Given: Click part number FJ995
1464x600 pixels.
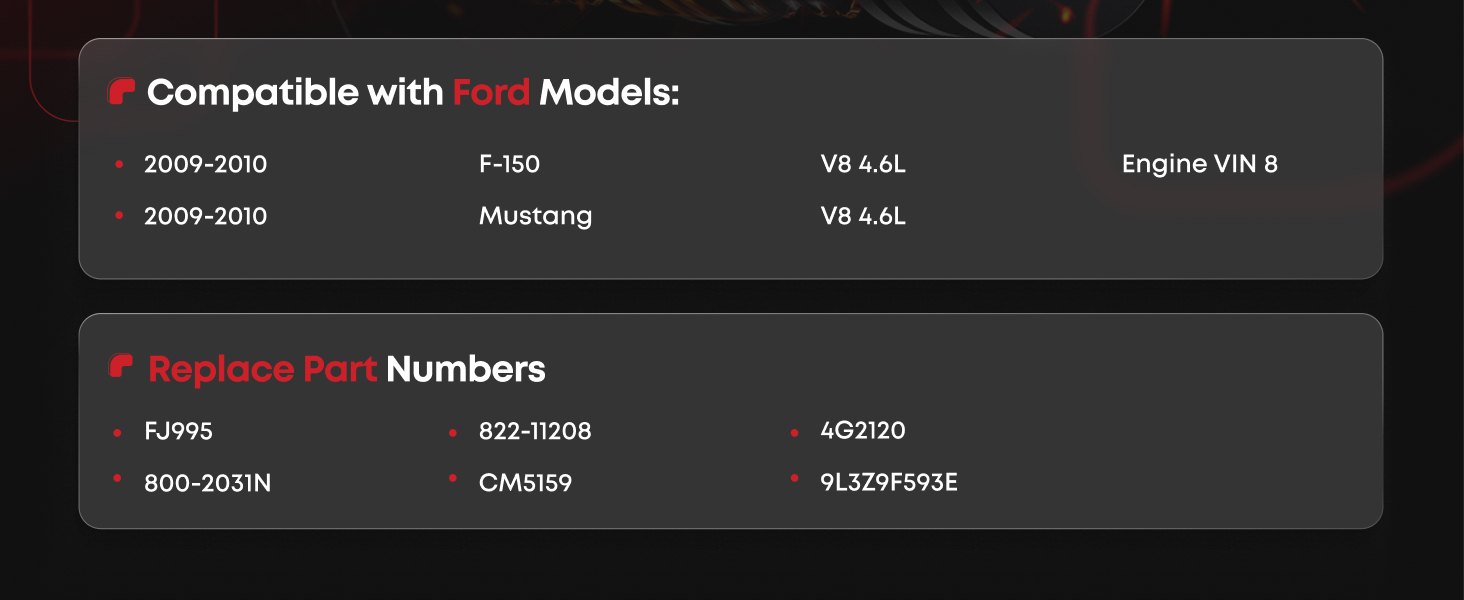Looking at the screenshot, I should tap(178, 431).
